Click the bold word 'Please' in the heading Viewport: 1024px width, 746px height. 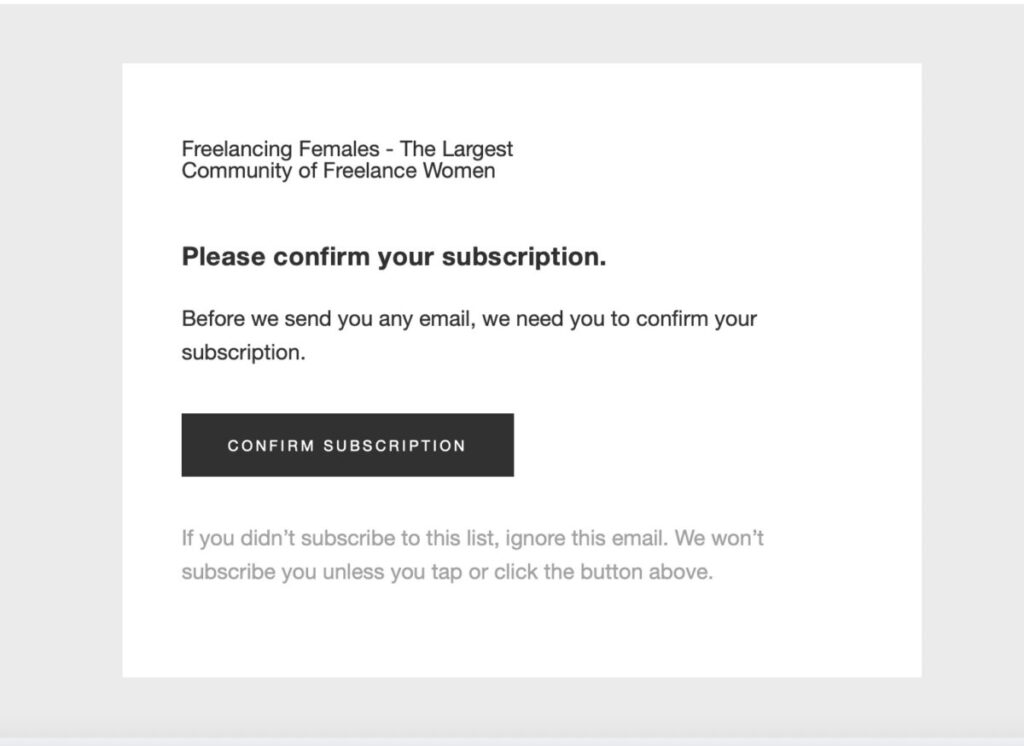223,257
